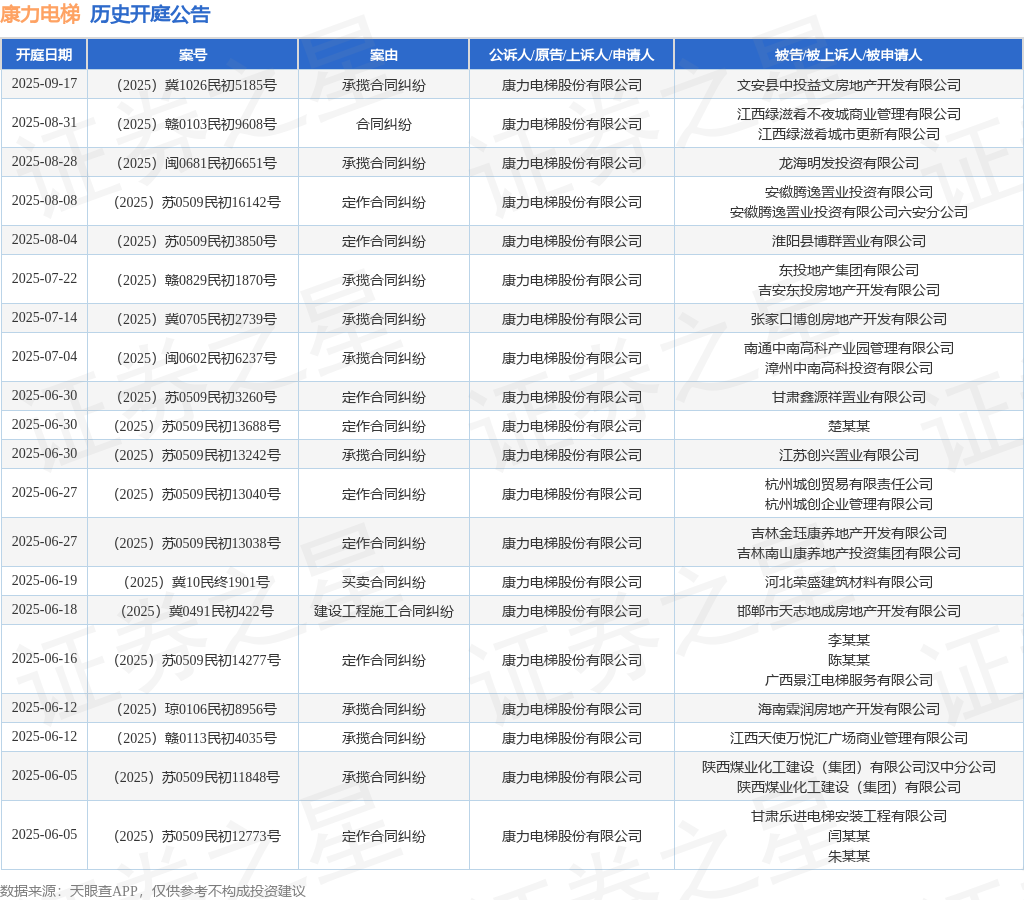
Task: Select case number (2025)赣0113民初4035号
Action: (x=197, y=739)
